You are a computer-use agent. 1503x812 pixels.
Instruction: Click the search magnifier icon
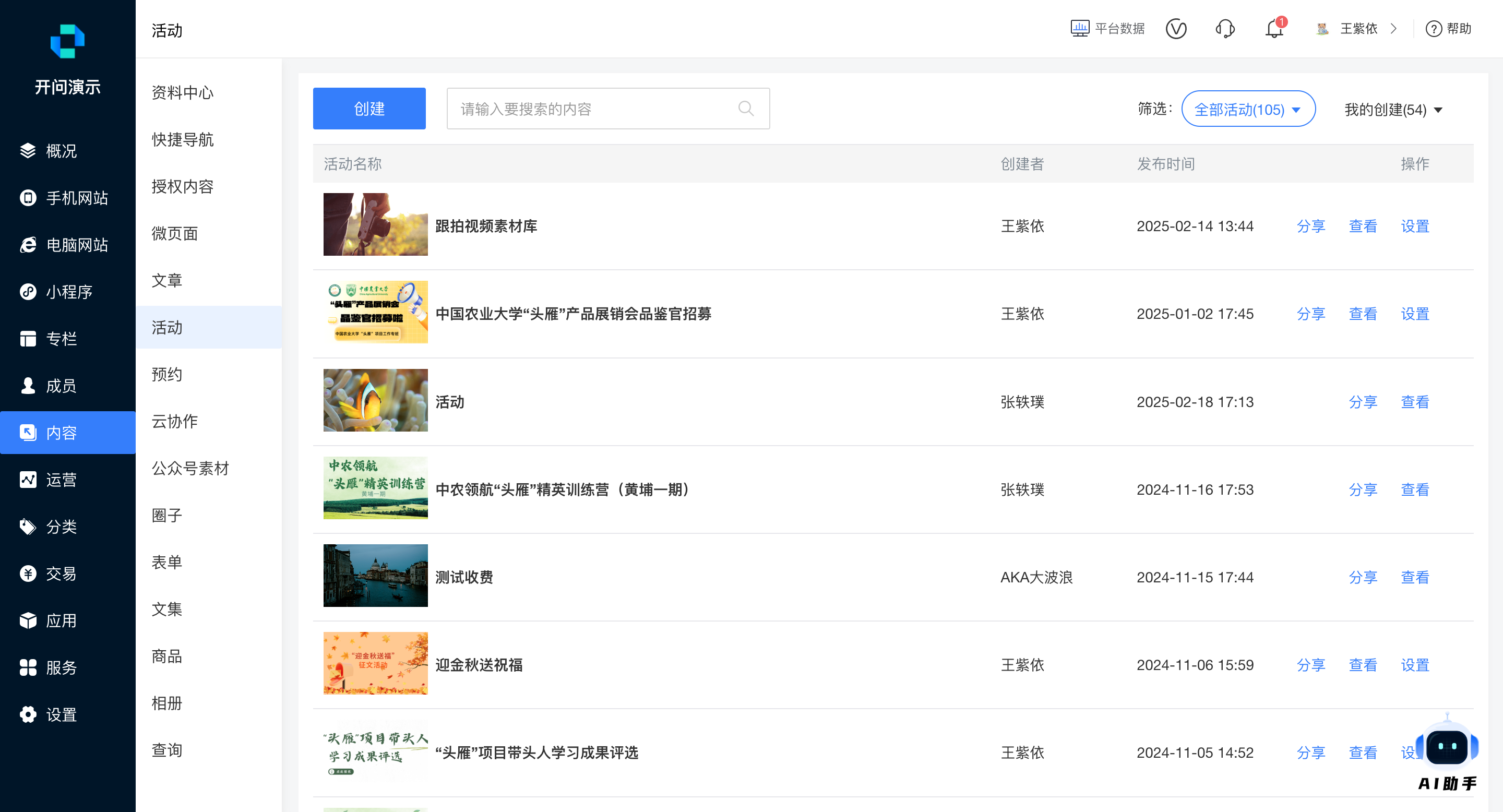746,109
